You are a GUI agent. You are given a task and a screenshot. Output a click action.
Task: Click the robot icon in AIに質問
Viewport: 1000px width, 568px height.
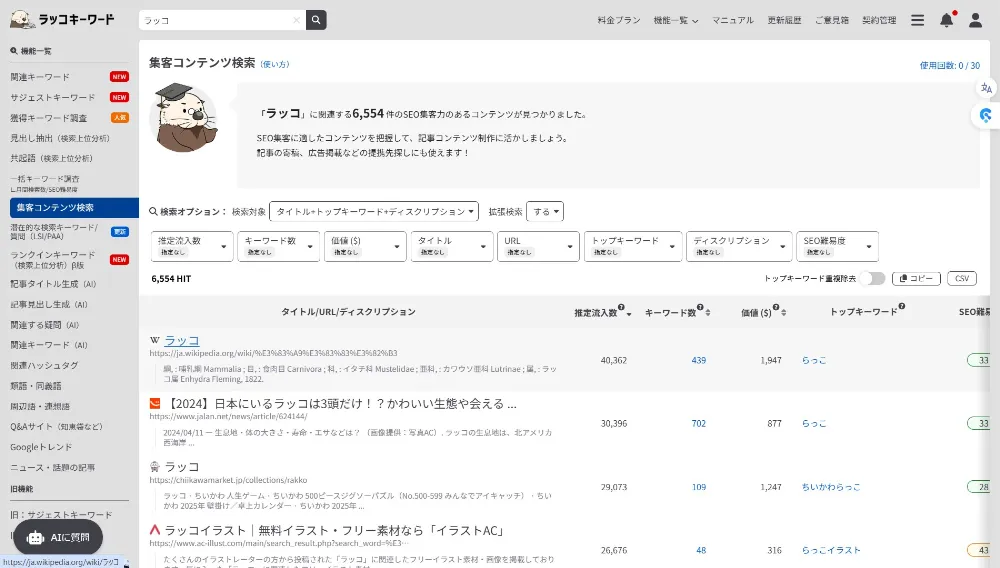click(x=36, y=538)
